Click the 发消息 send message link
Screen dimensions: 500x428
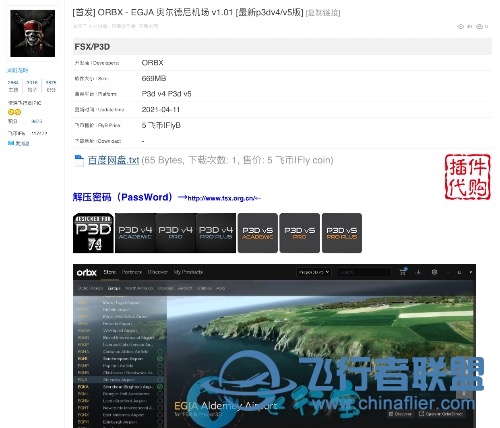tap(22, 143)
